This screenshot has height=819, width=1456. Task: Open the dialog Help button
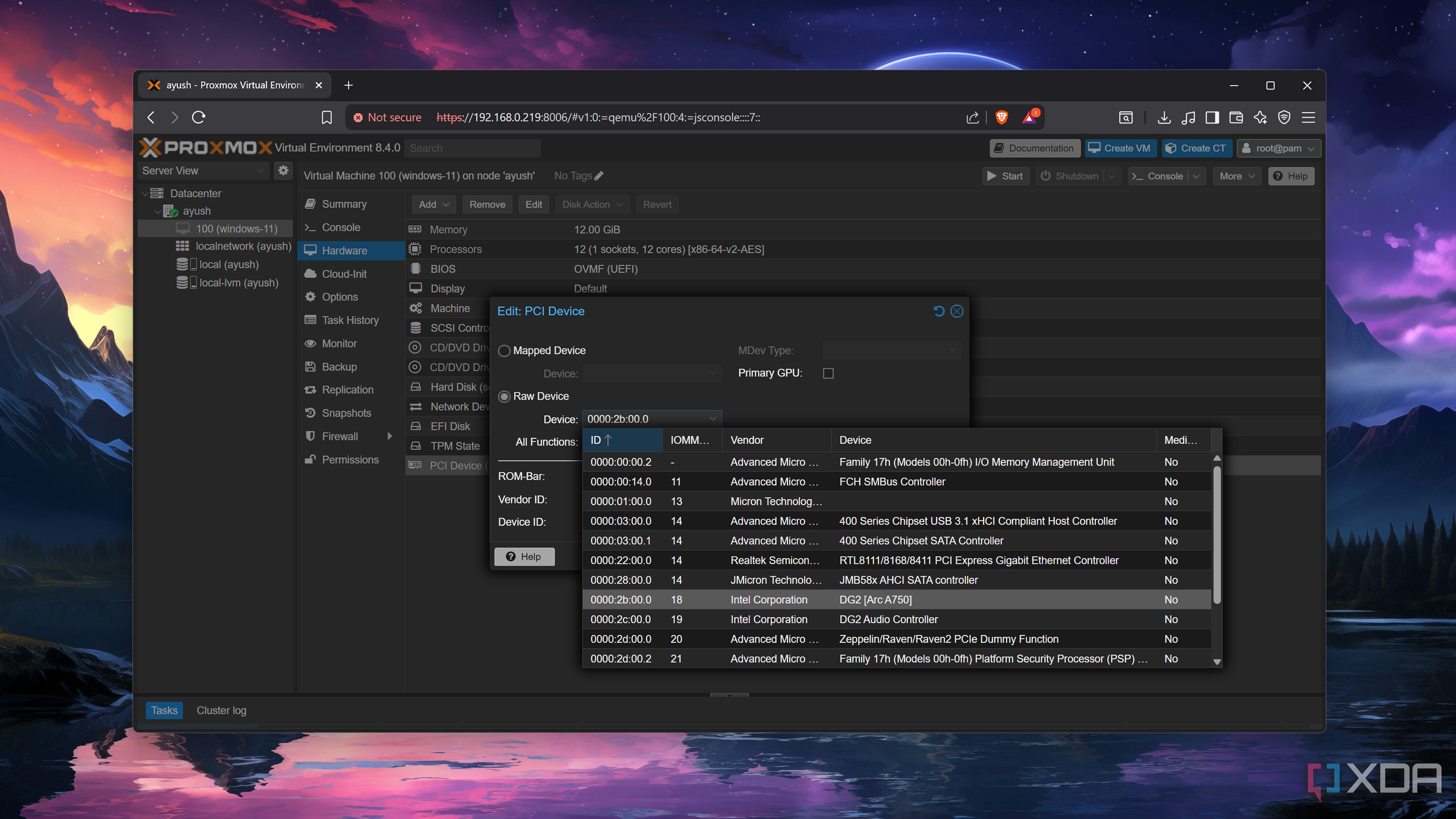(x=524, y=557)
